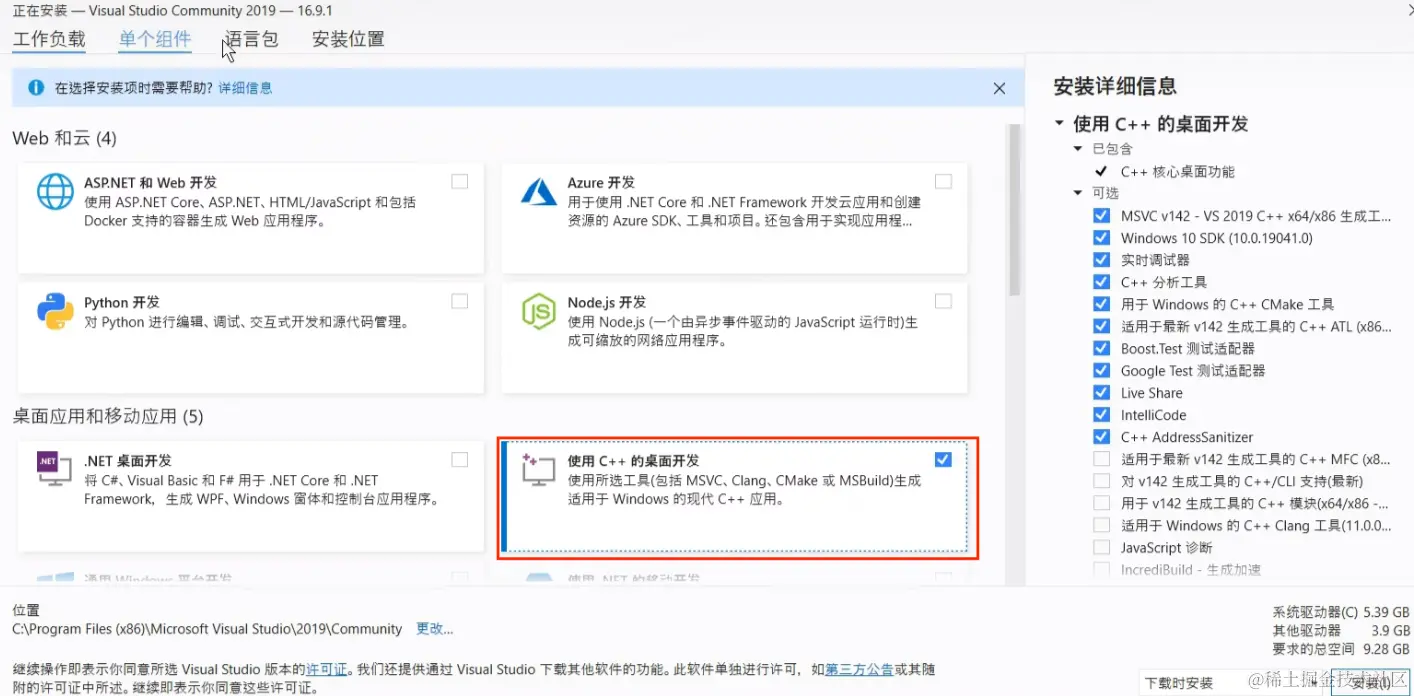1414x696 pixels.
Task: Switch to the 工作负载 tab
Action: [x=49, y=40]
